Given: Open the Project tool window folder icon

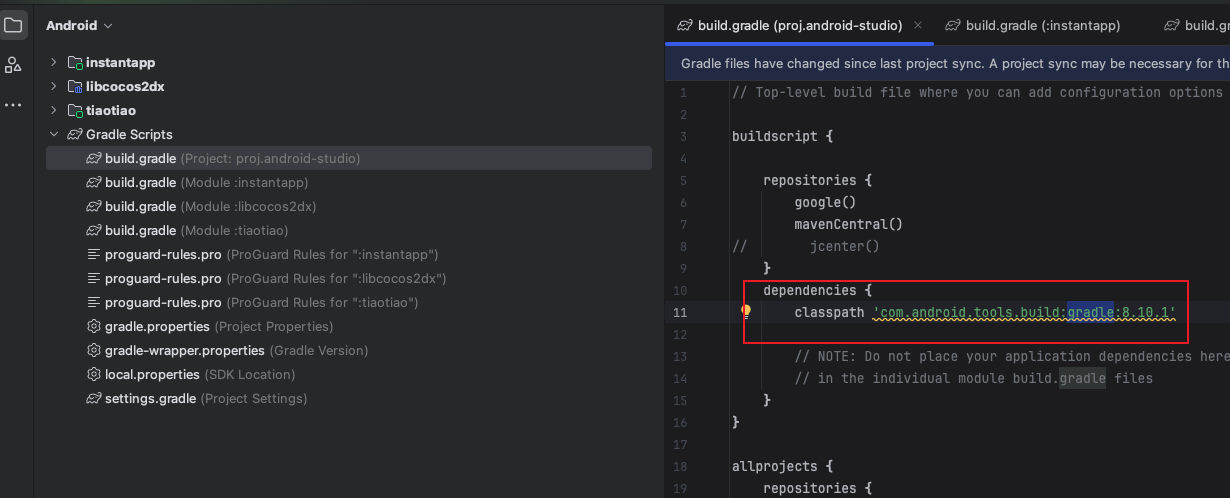Looking at the screenshot, I should (14, 26).
